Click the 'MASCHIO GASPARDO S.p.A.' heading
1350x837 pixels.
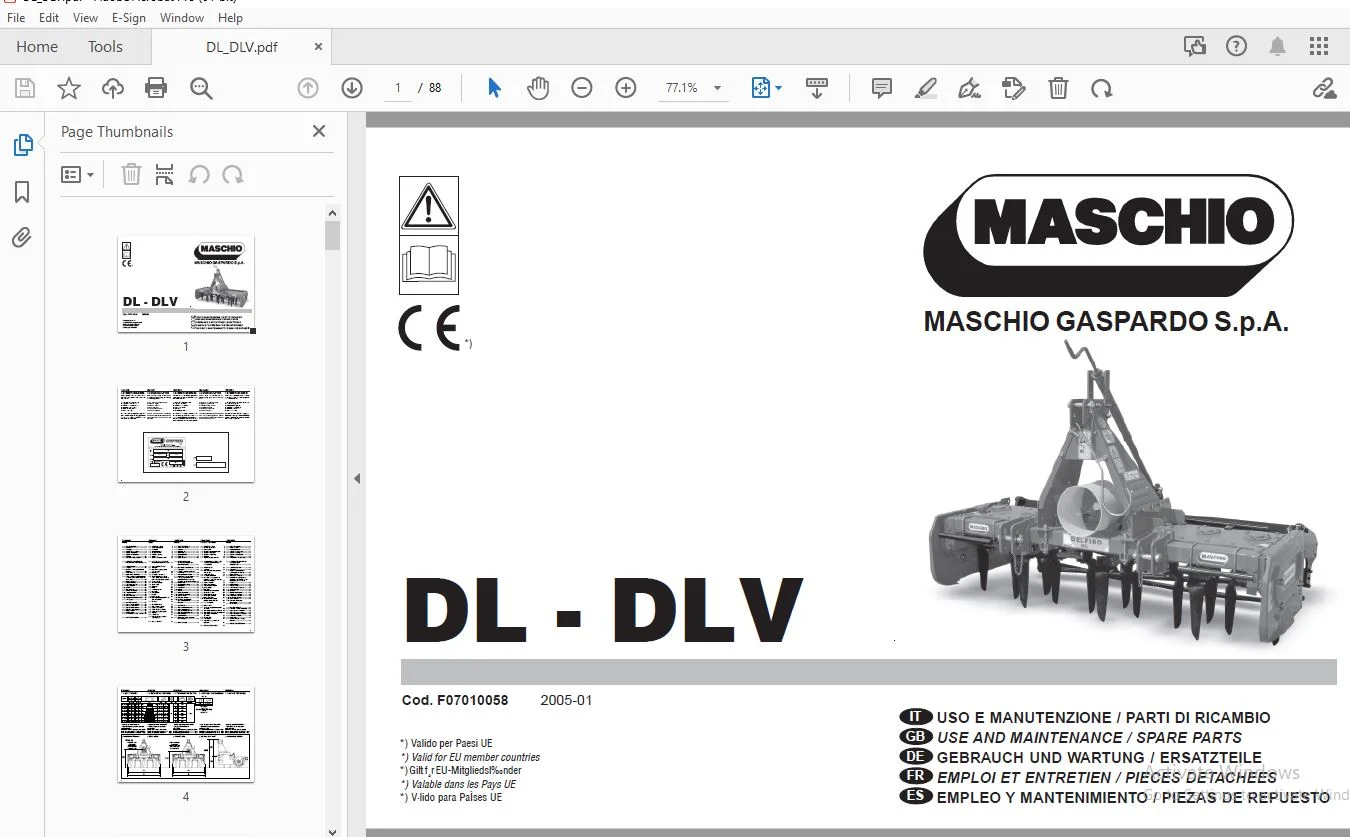coord(1106,322)
